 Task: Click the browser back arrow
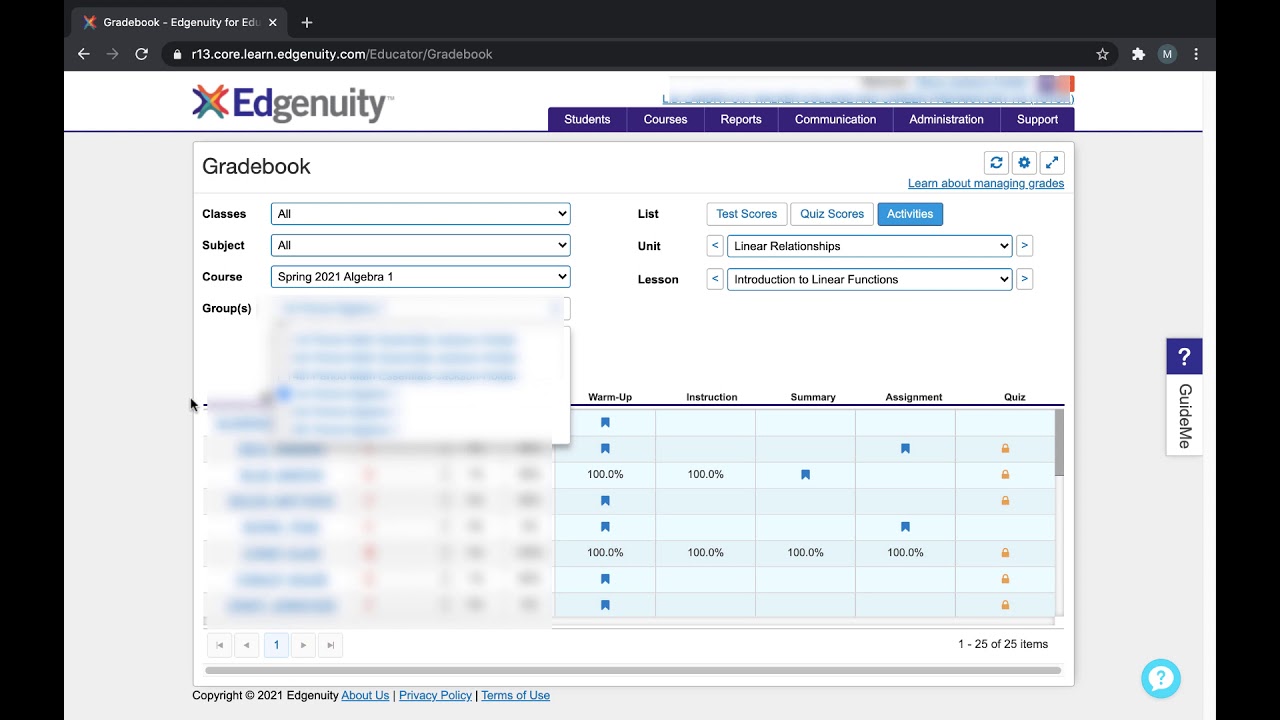84,54
